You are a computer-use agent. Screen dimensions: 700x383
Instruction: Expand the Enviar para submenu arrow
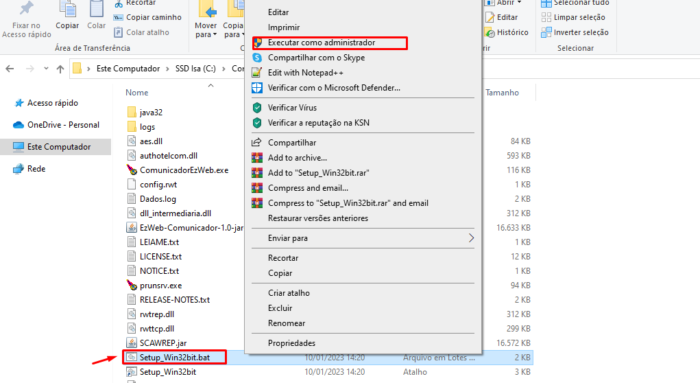471,238
